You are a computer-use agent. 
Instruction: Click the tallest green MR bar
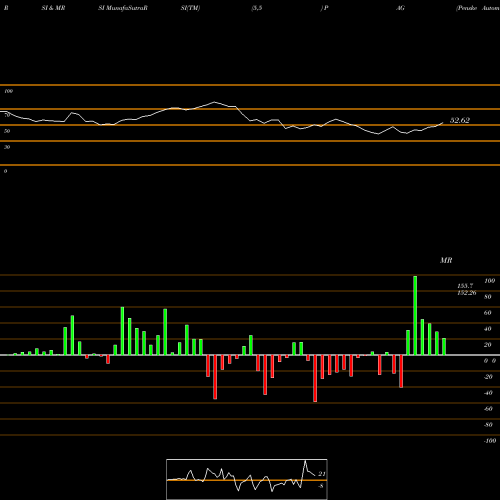415,315
